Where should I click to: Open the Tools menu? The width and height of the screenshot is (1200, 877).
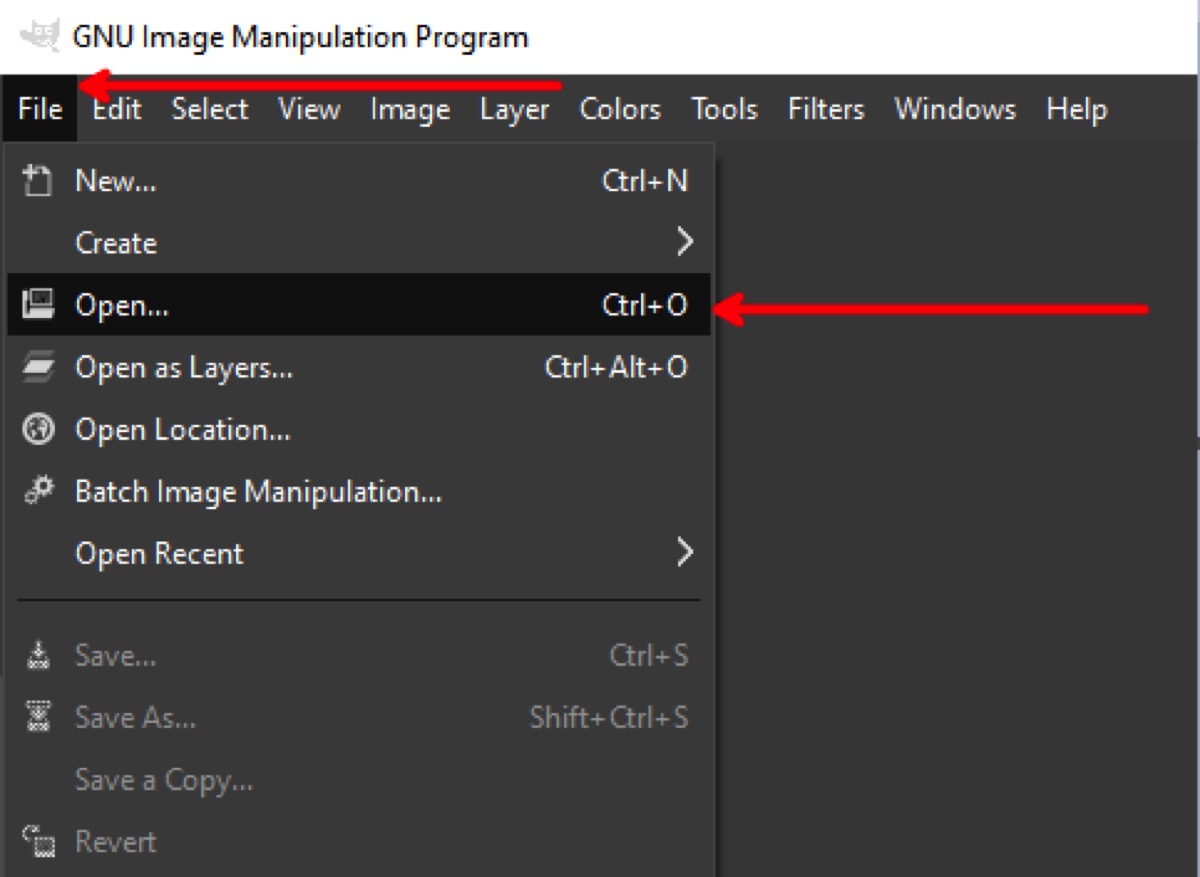click(x=724, y=108)
